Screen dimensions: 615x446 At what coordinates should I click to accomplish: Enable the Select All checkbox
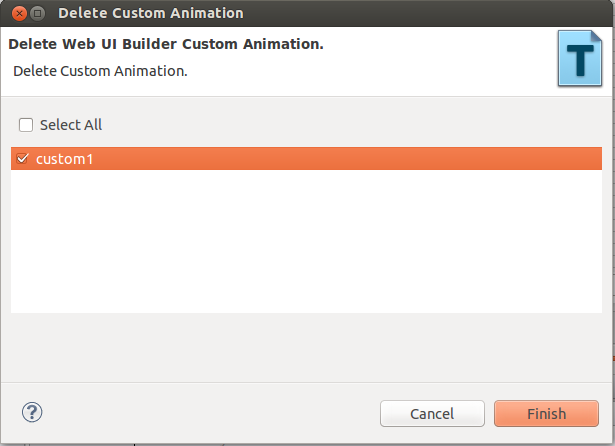pyautogui.click(x=26, y=125)
